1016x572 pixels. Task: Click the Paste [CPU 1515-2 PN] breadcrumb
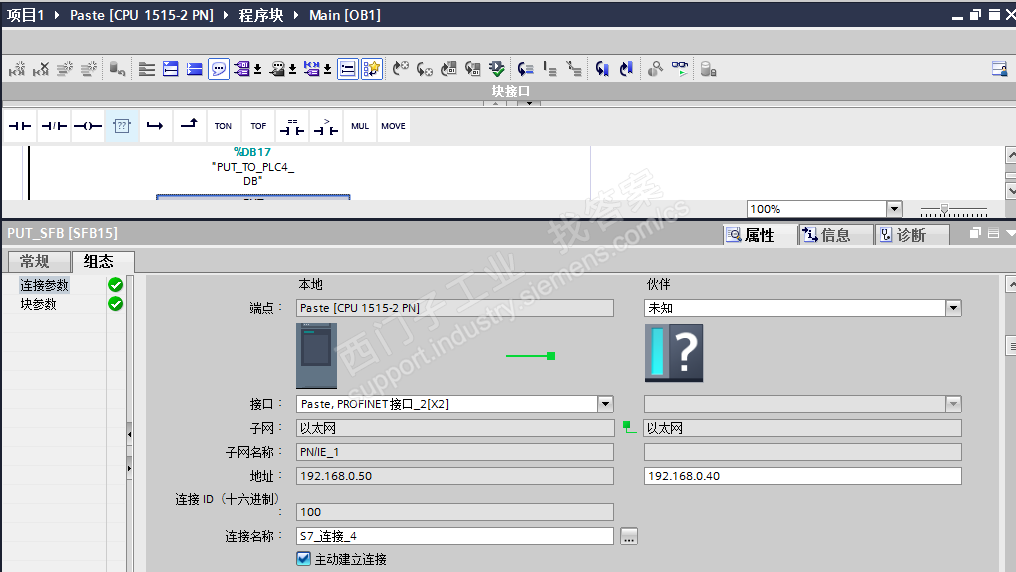coord(142,15)
